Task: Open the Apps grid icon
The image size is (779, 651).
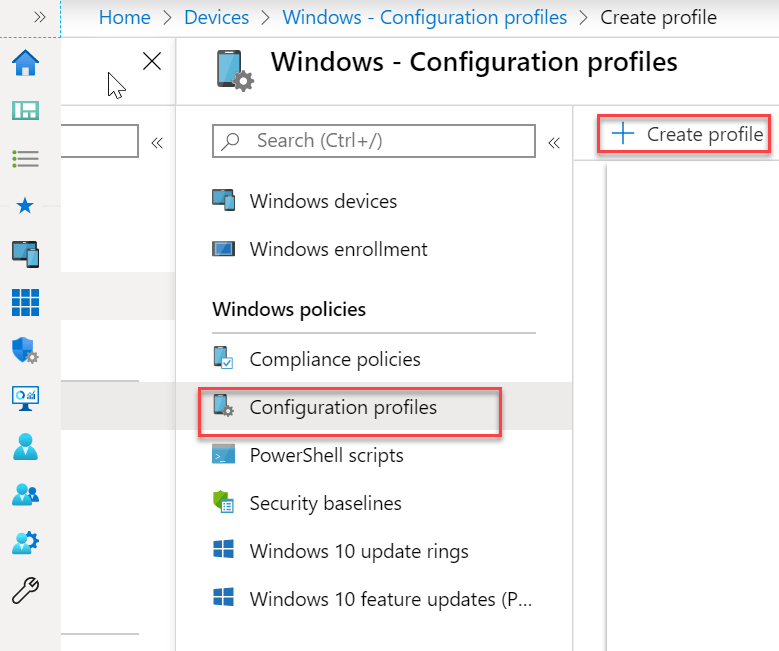Action: pos(25,302)
